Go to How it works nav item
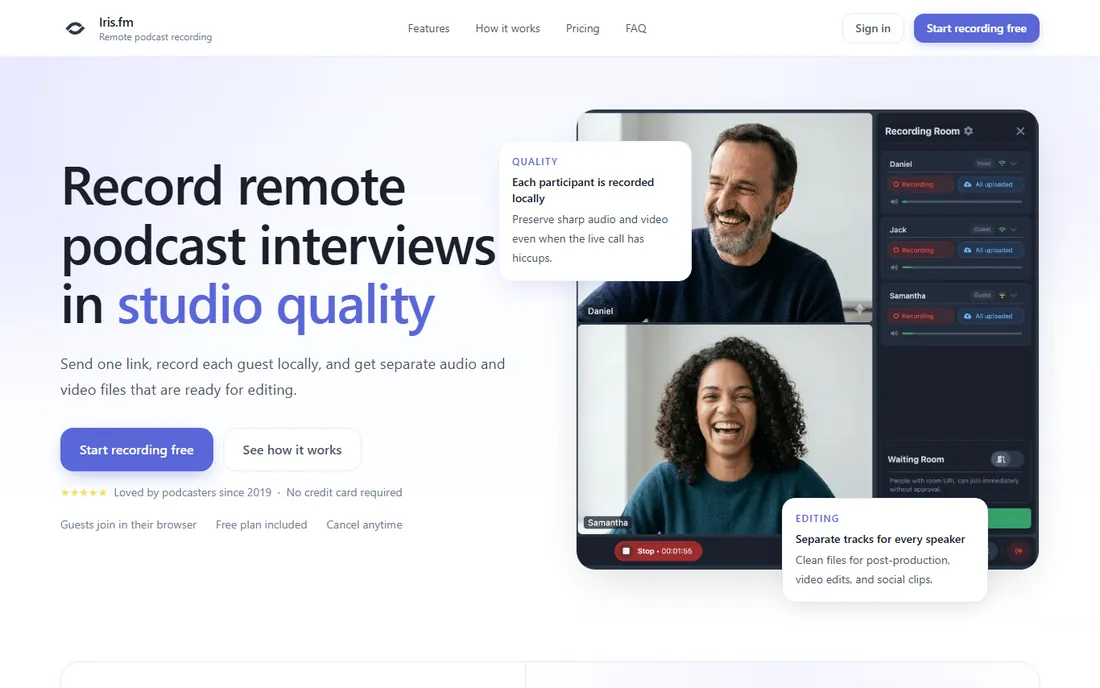The image size is (1100, 688). point(508,29)
